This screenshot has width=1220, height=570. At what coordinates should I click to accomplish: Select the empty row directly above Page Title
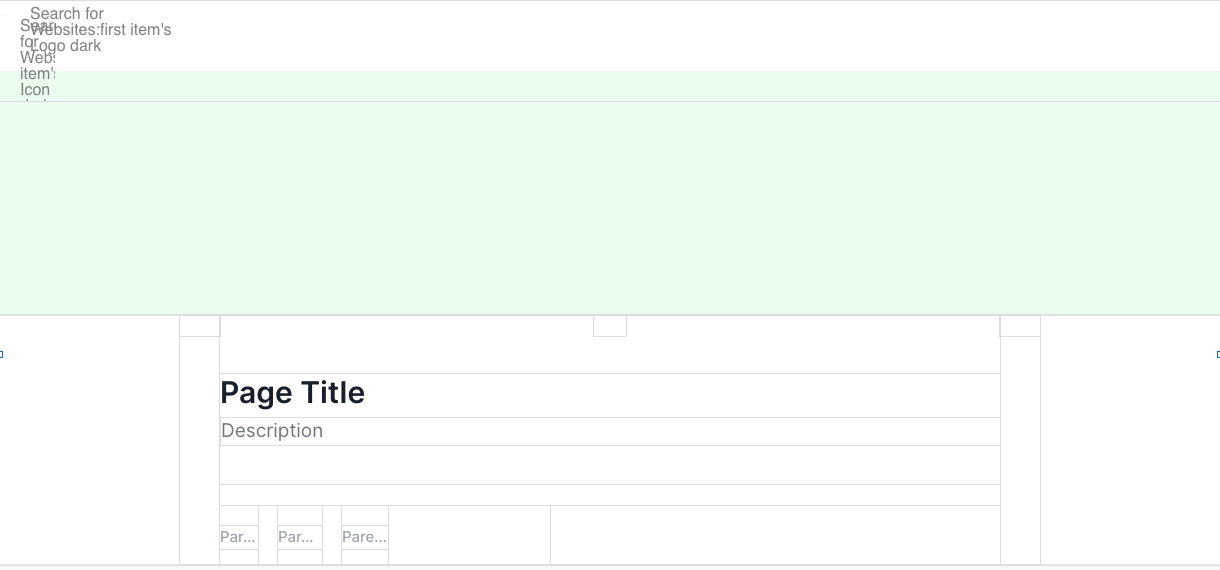(610, 356)
